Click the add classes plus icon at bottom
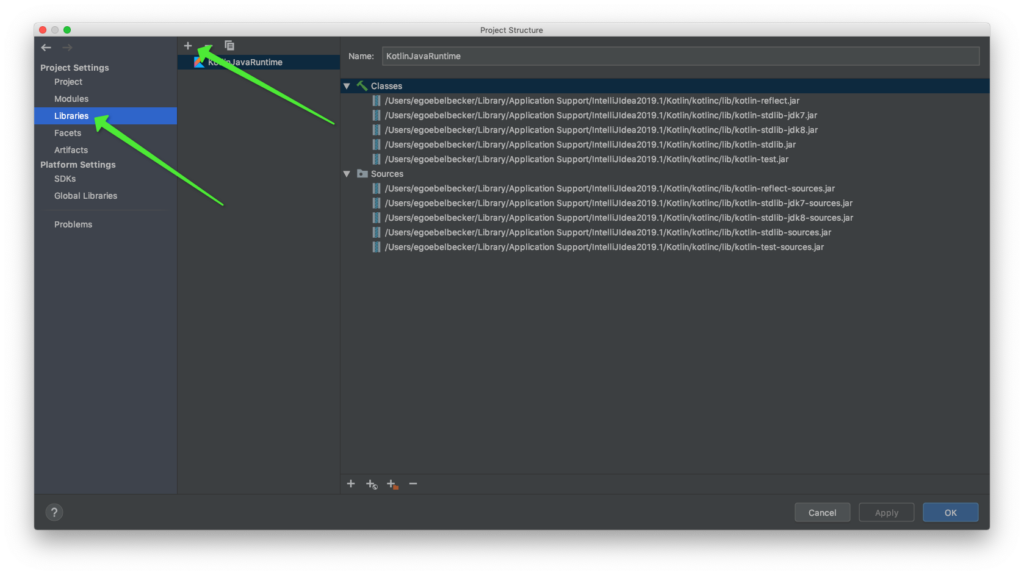 (351, 484)
